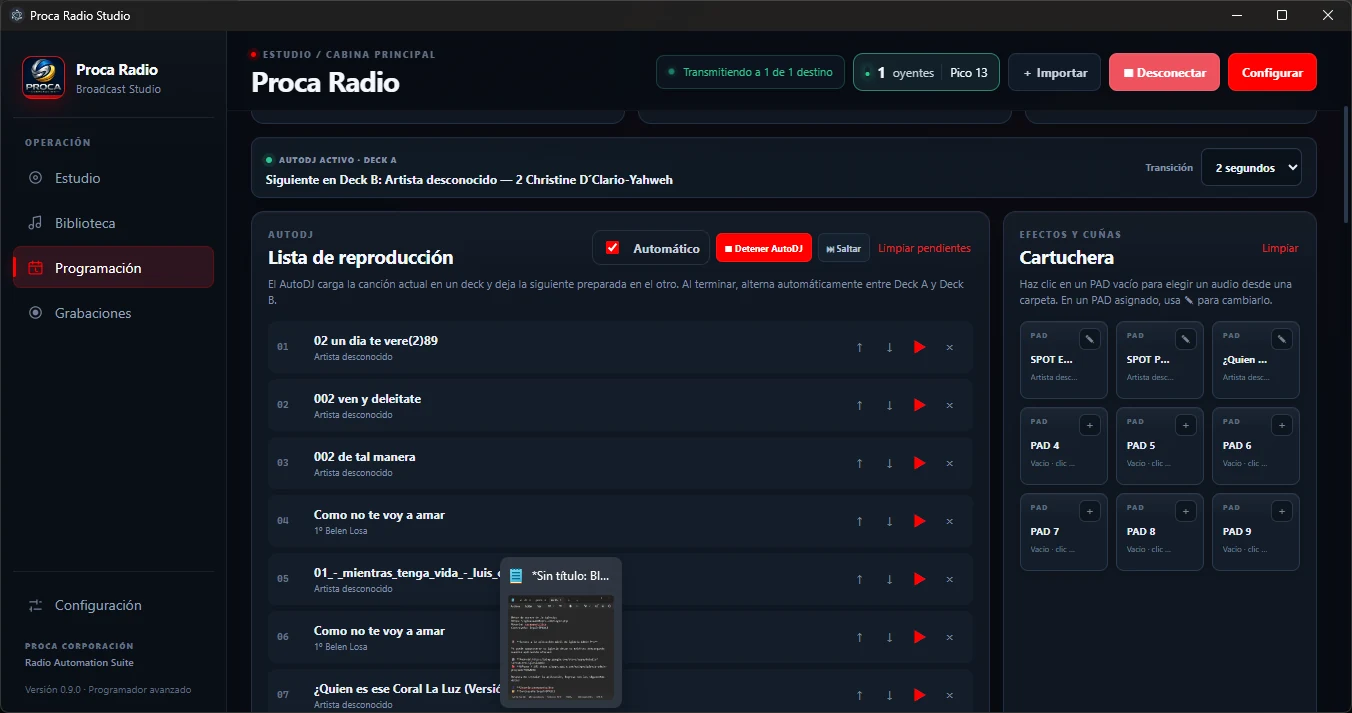Move up track 04 Como no te voy a amar
The width and height of the screenshot is (1352, 713).
(860, 521)
